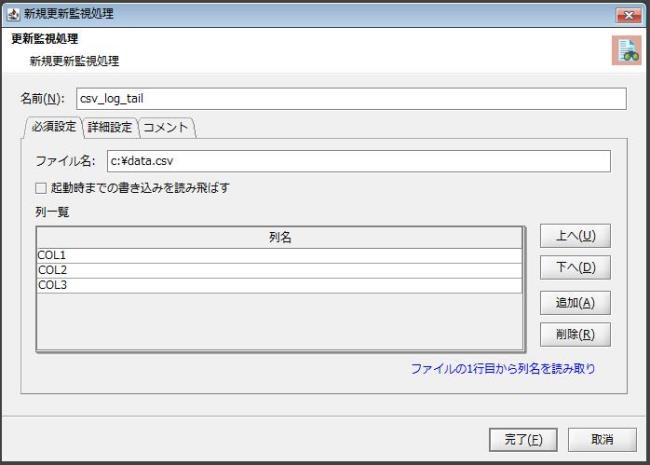The width and height of the screenshot is (650, 465).
Task: Cancel the dialog with the 取消 button
Action: [602, 439]
